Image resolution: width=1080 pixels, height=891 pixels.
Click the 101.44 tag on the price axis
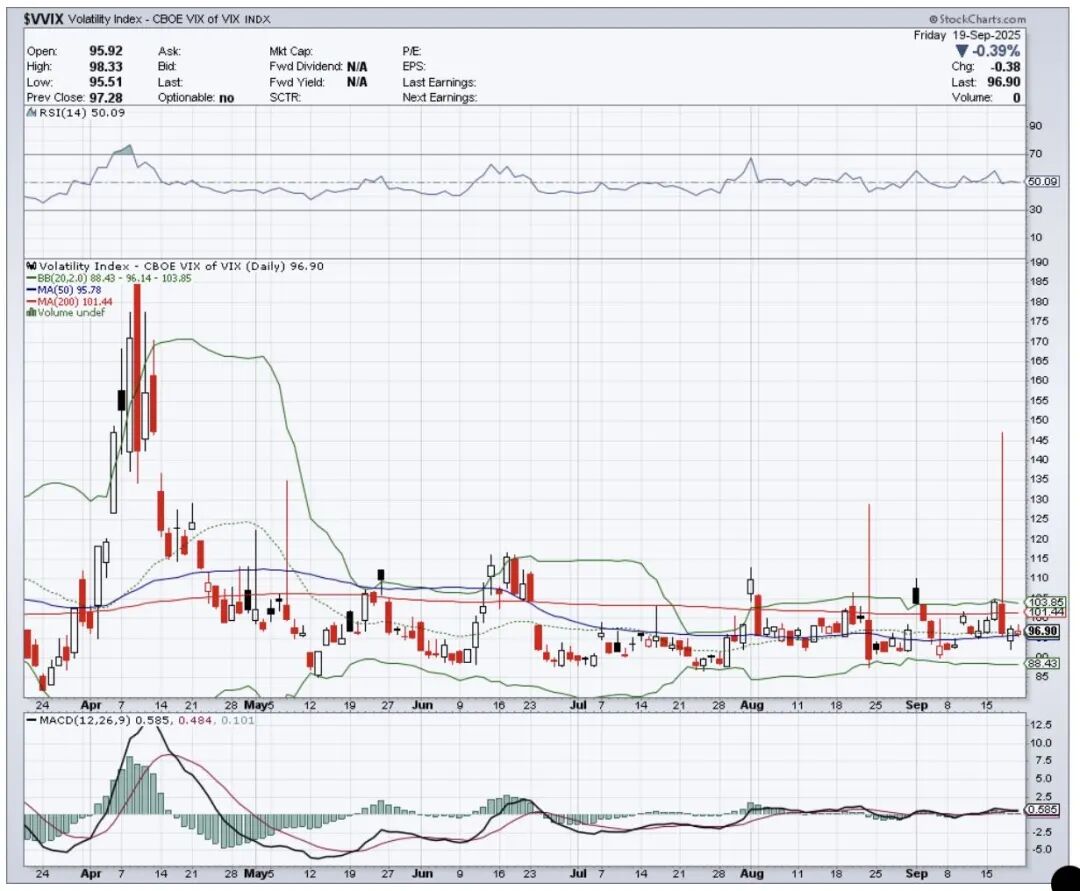click(1047, 611)
